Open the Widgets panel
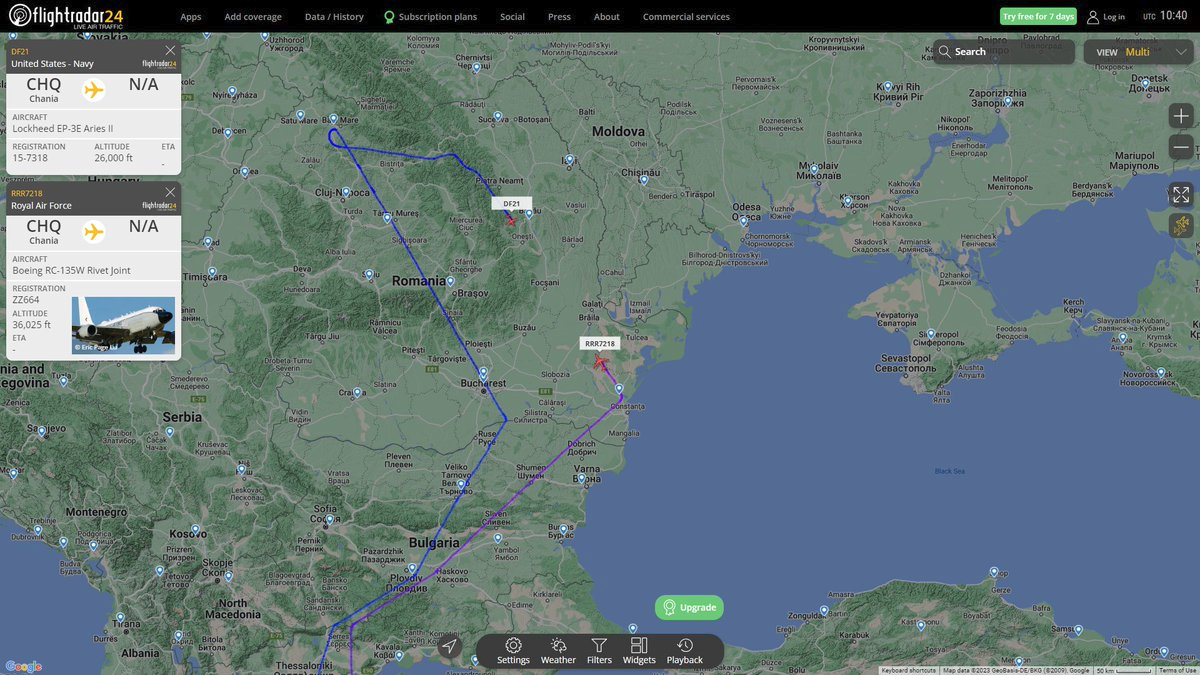The height and width of the screenshot is (675, 1200). (x=639, y=650)
